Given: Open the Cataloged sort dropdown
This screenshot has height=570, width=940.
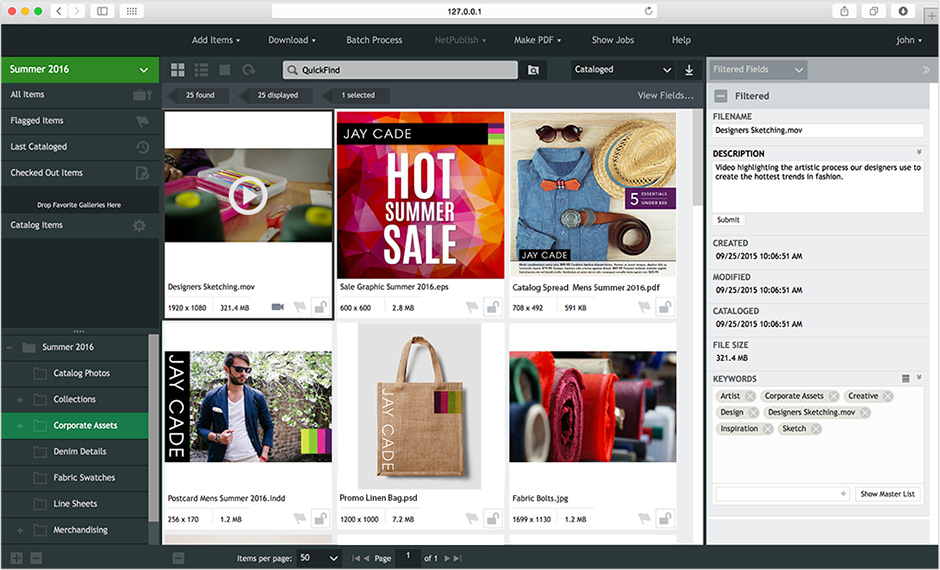Looking at the screenshot, I should [x=623, y=70].
